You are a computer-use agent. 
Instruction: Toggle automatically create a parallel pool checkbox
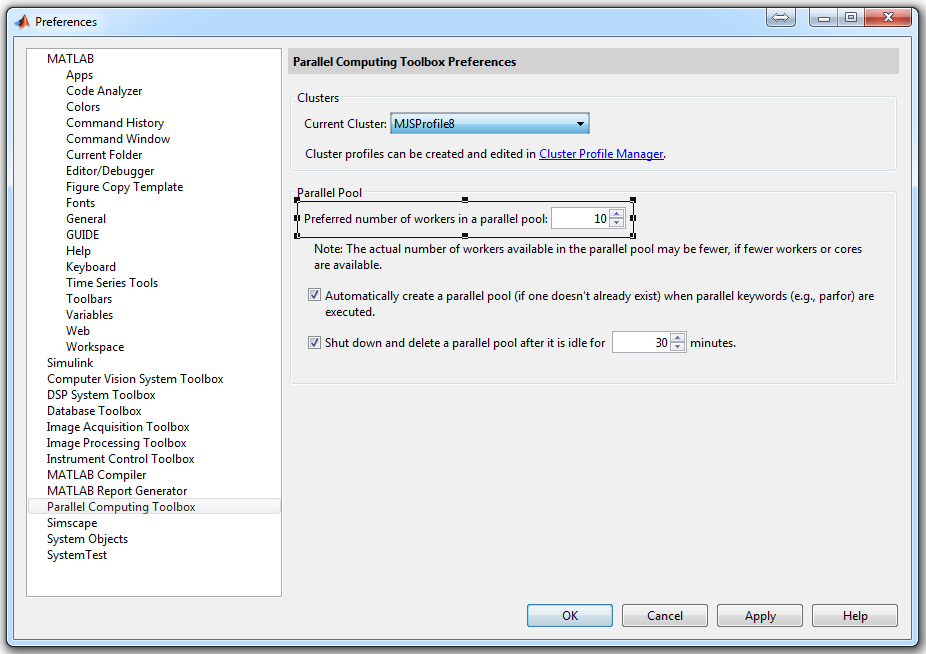tap(315, 295)
